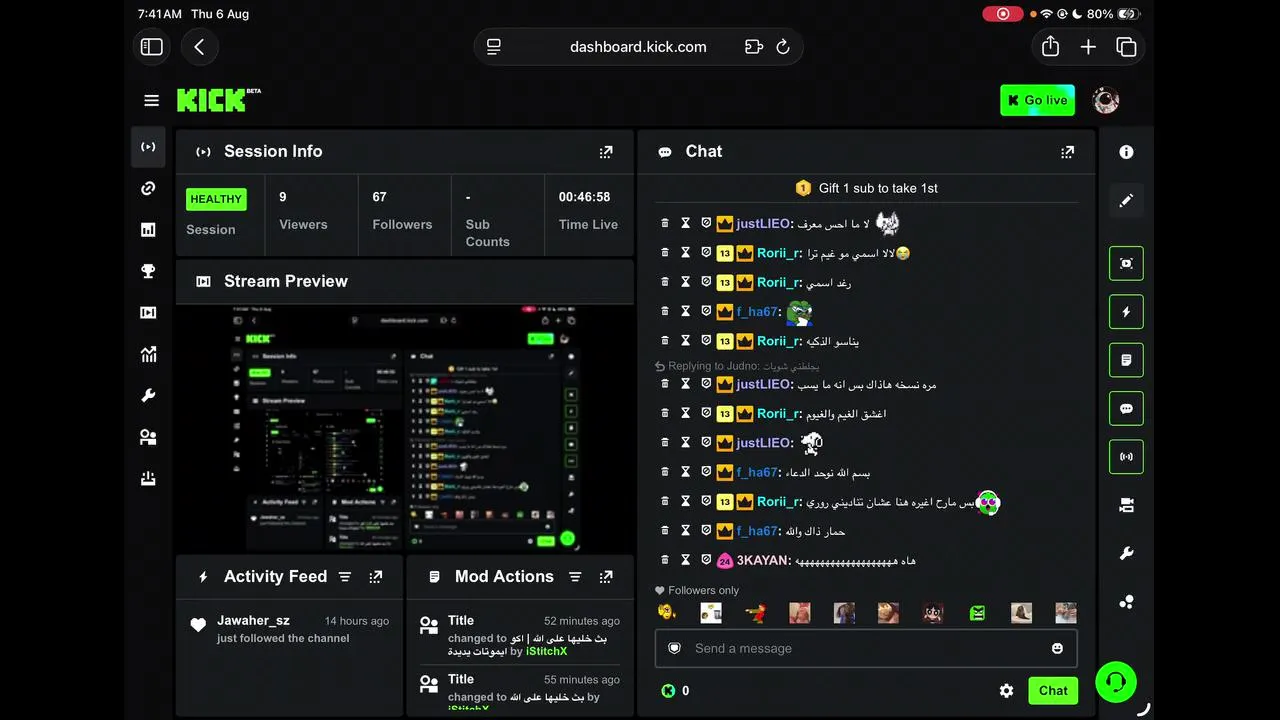Toggle the Stream Preview widget in right sidebar
This screenshot has width=1280, height=720.
coord(1126,264)
